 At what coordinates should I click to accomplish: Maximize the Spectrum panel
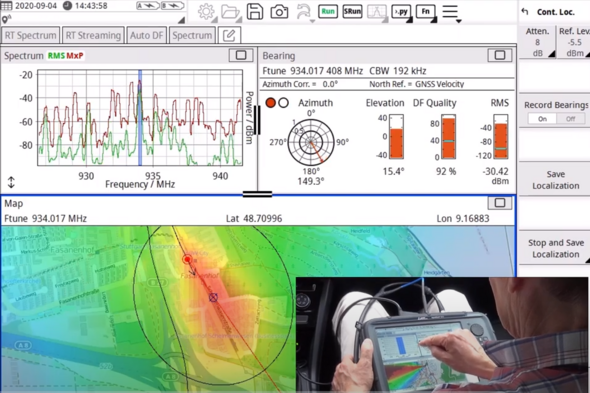[x=241, y=55]
